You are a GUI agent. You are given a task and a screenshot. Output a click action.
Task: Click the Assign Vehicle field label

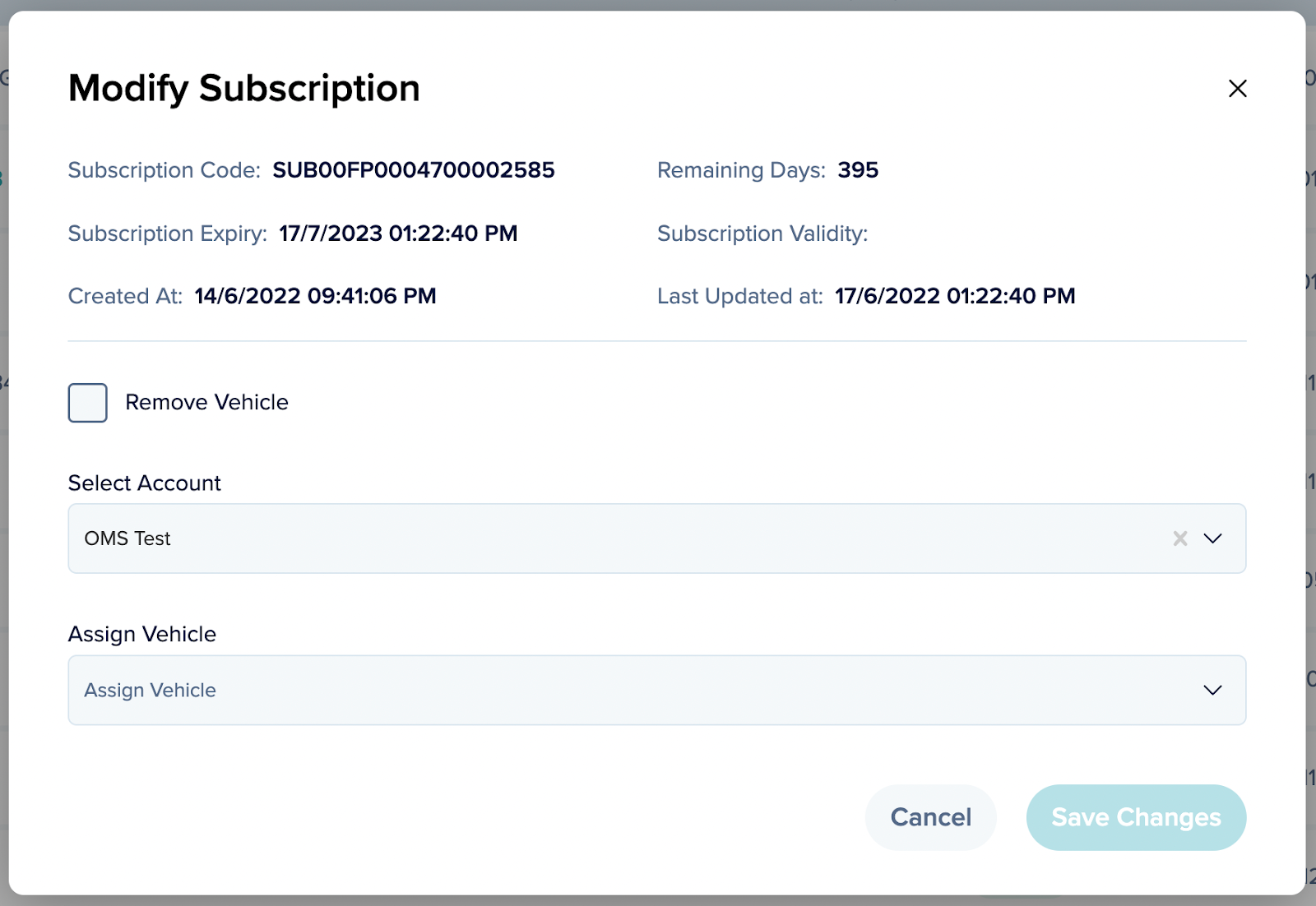click(x=141, y=634)
